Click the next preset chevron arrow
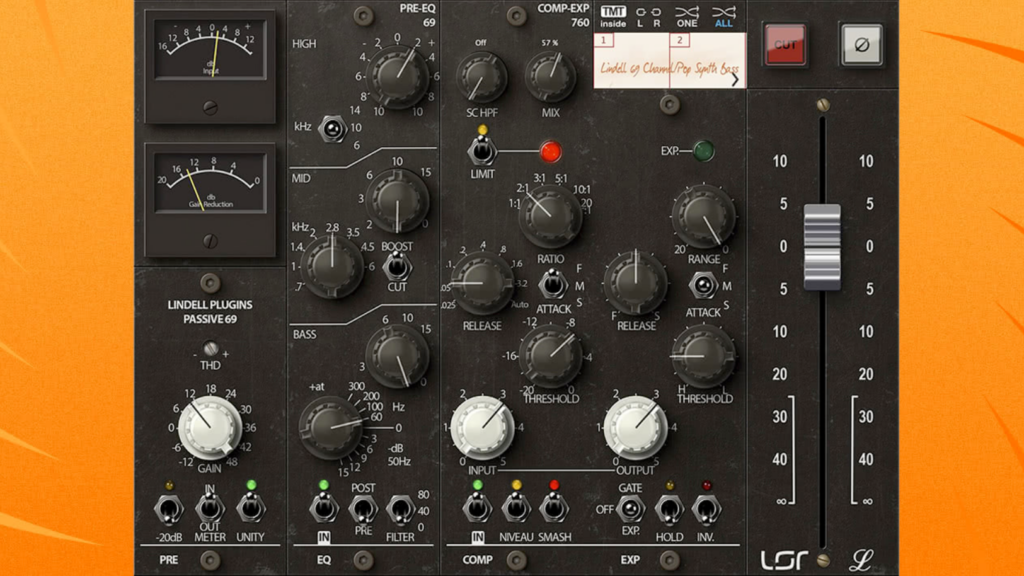The width and height of the screenshot is (1024, 576). coord(735,79)
